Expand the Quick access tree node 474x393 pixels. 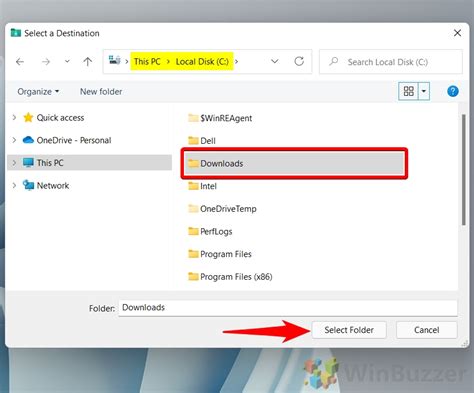[14, 117]
